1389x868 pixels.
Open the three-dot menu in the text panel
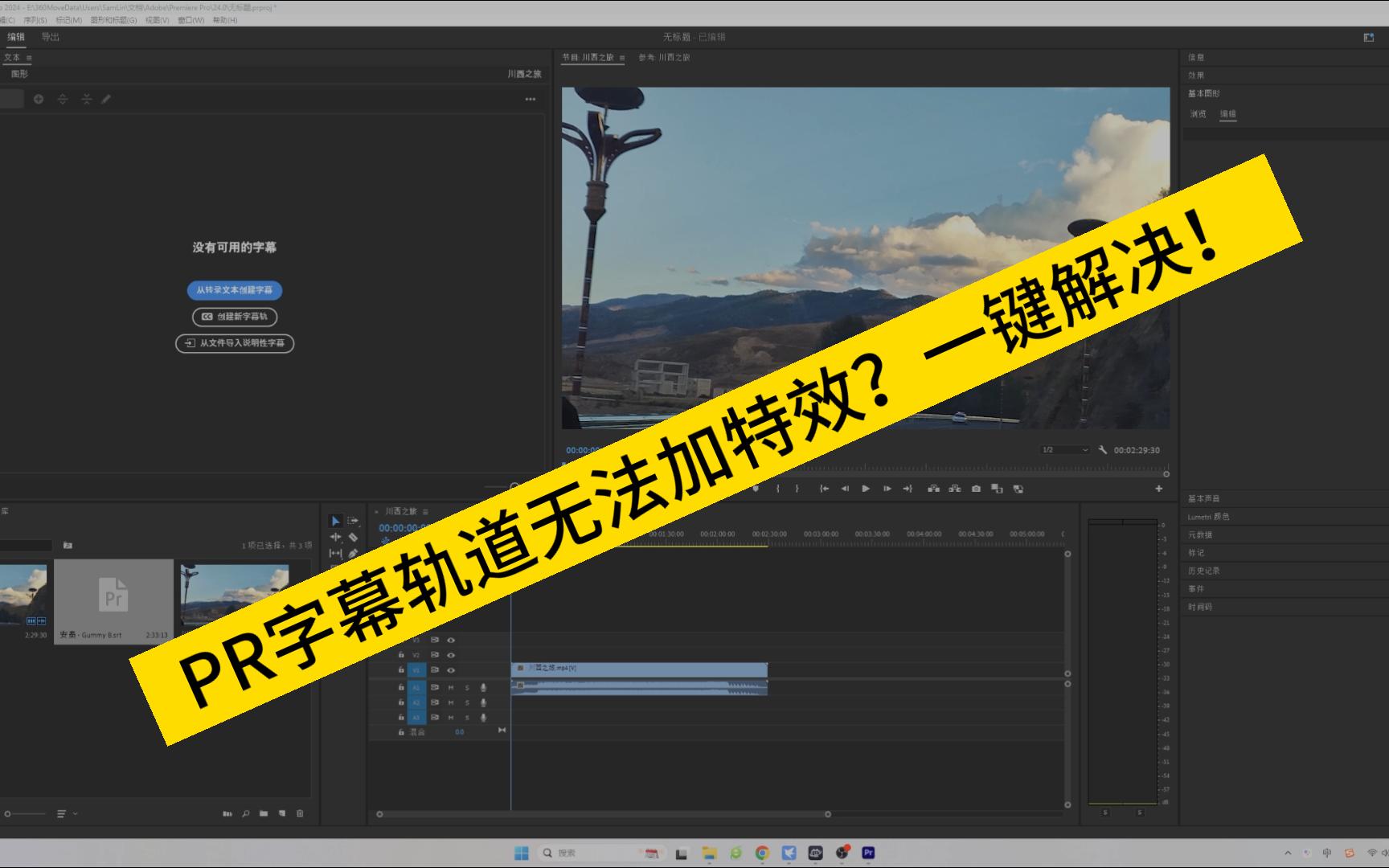(x=531, y=99)
